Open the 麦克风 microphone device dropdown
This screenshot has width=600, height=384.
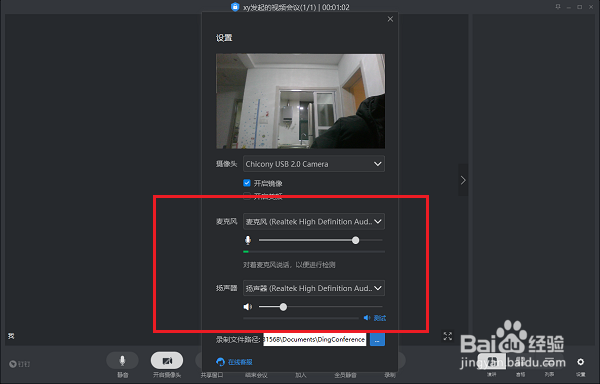click(x=314, y=221)
